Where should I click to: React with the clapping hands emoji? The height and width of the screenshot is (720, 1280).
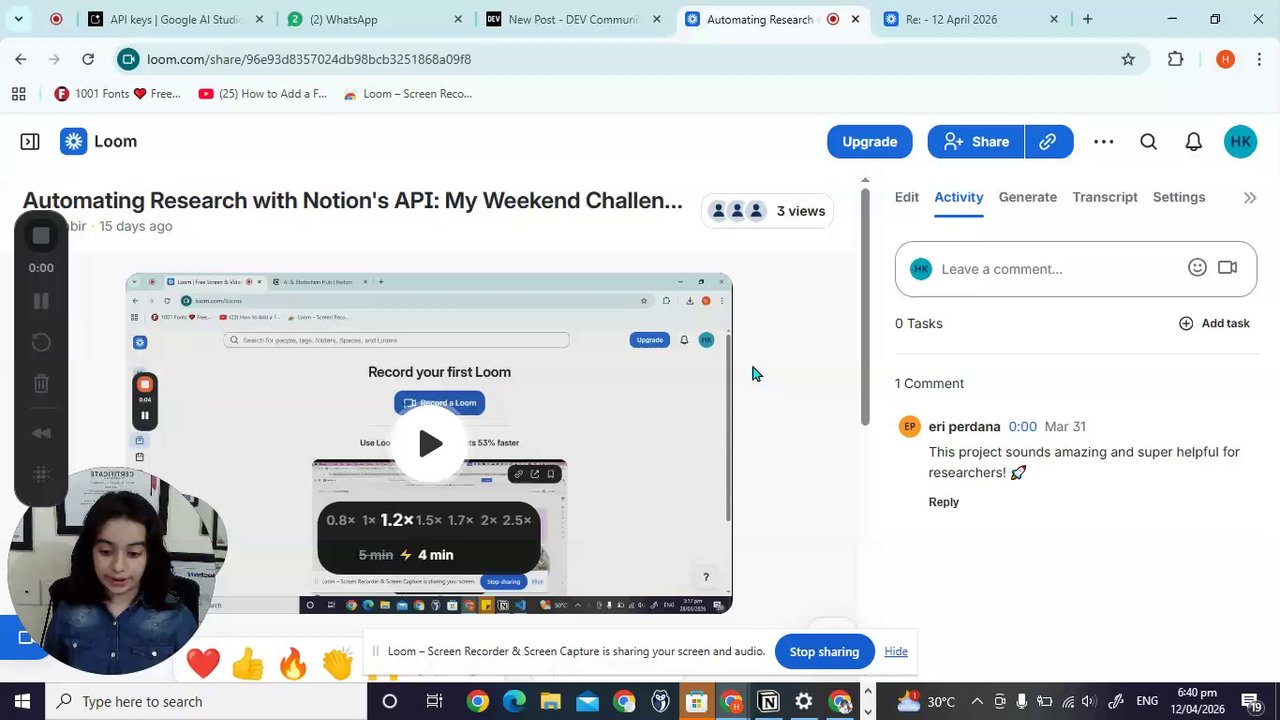tap(338, 663)
